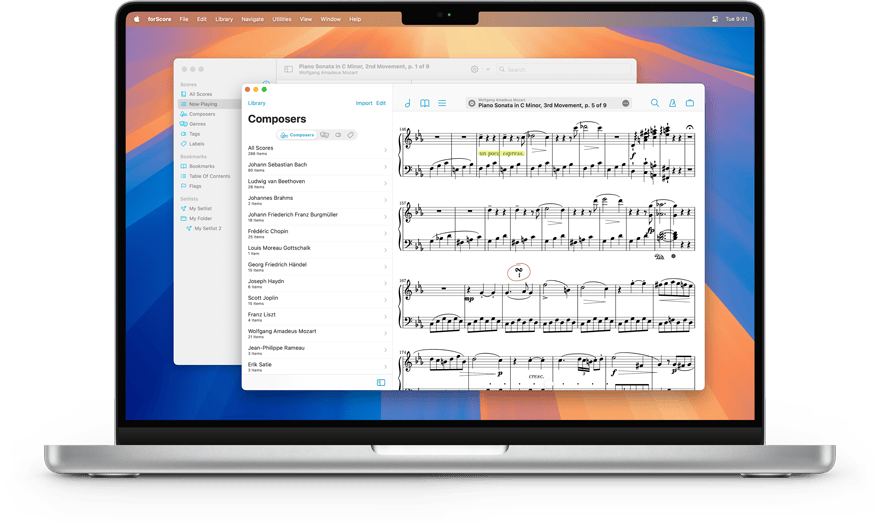Toggle the sidebar icon in the back window toolbar
Screen dimensions: 880x524
[x=288, y=70]
